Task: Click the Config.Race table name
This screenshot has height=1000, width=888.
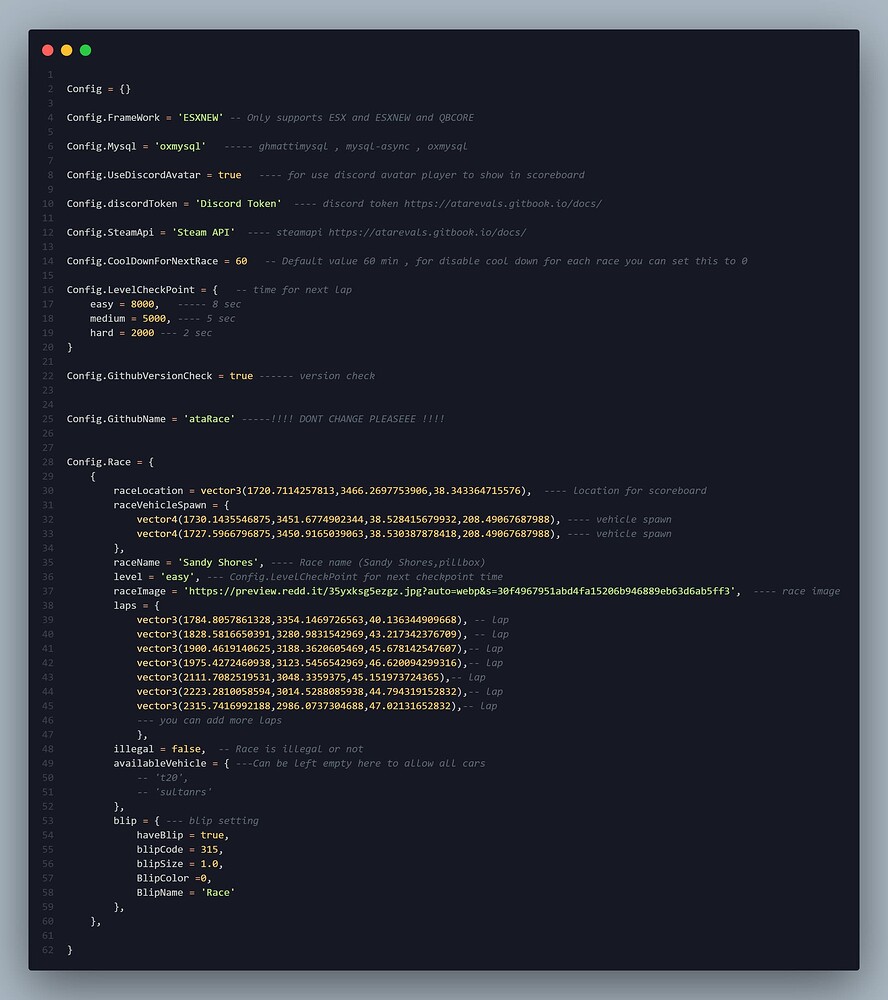Action: point(98,462)
